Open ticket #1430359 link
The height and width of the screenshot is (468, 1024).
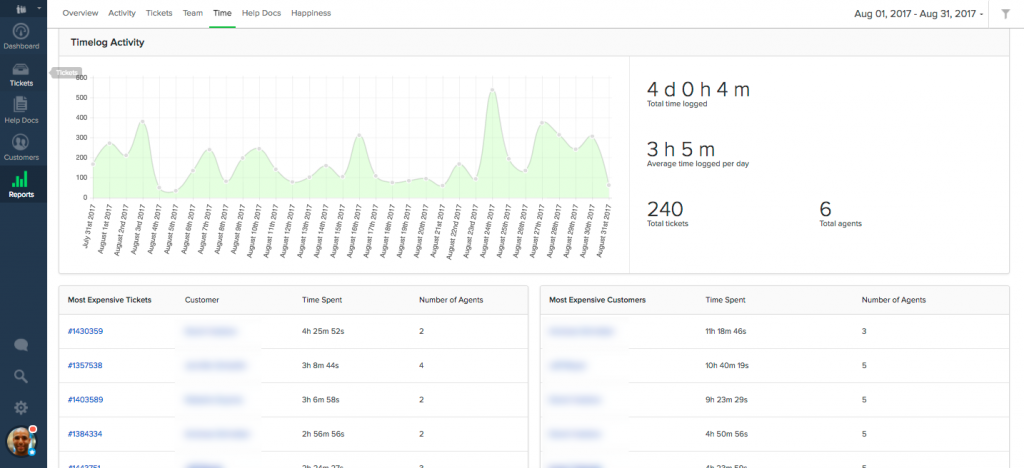(x=85, y=331)
